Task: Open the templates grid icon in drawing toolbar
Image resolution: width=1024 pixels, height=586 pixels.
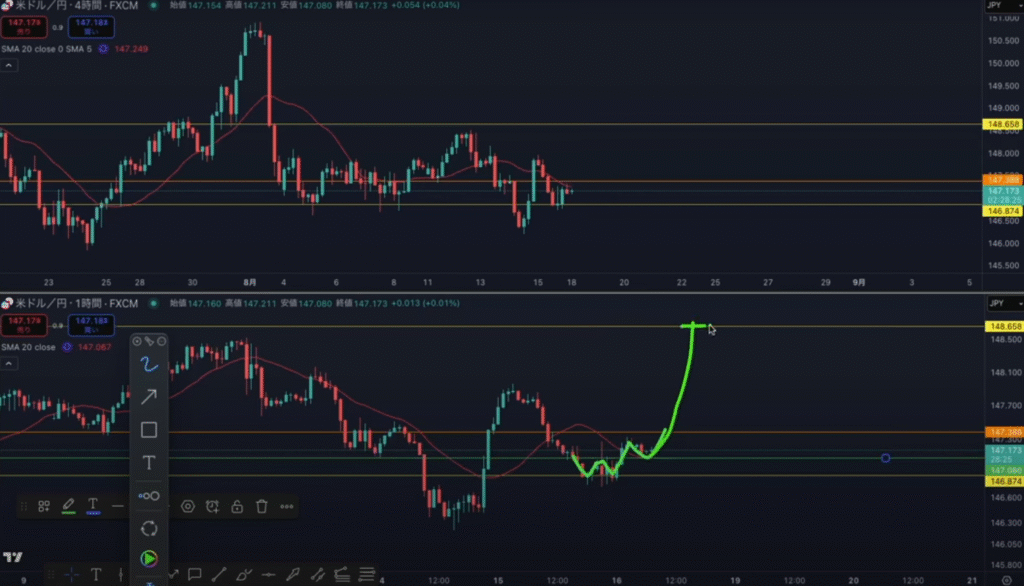Action: [x=44, y=506]
